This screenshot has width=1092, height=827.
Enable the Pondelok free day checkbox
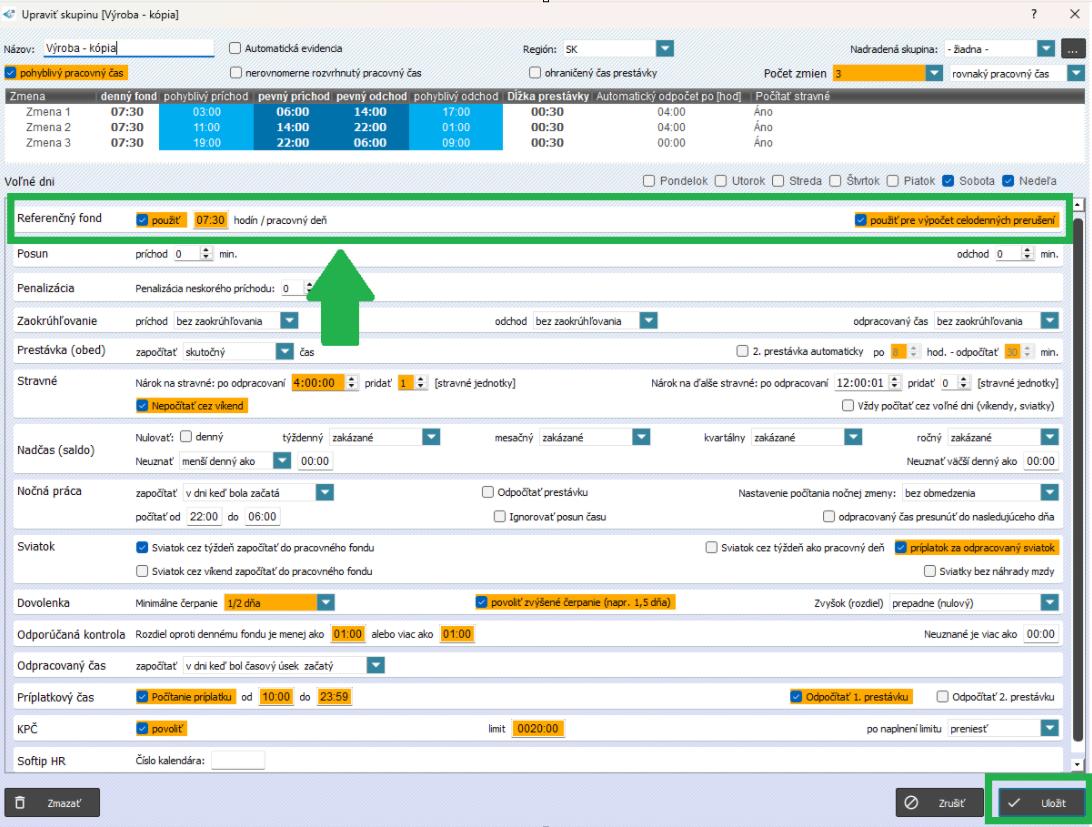649,181
